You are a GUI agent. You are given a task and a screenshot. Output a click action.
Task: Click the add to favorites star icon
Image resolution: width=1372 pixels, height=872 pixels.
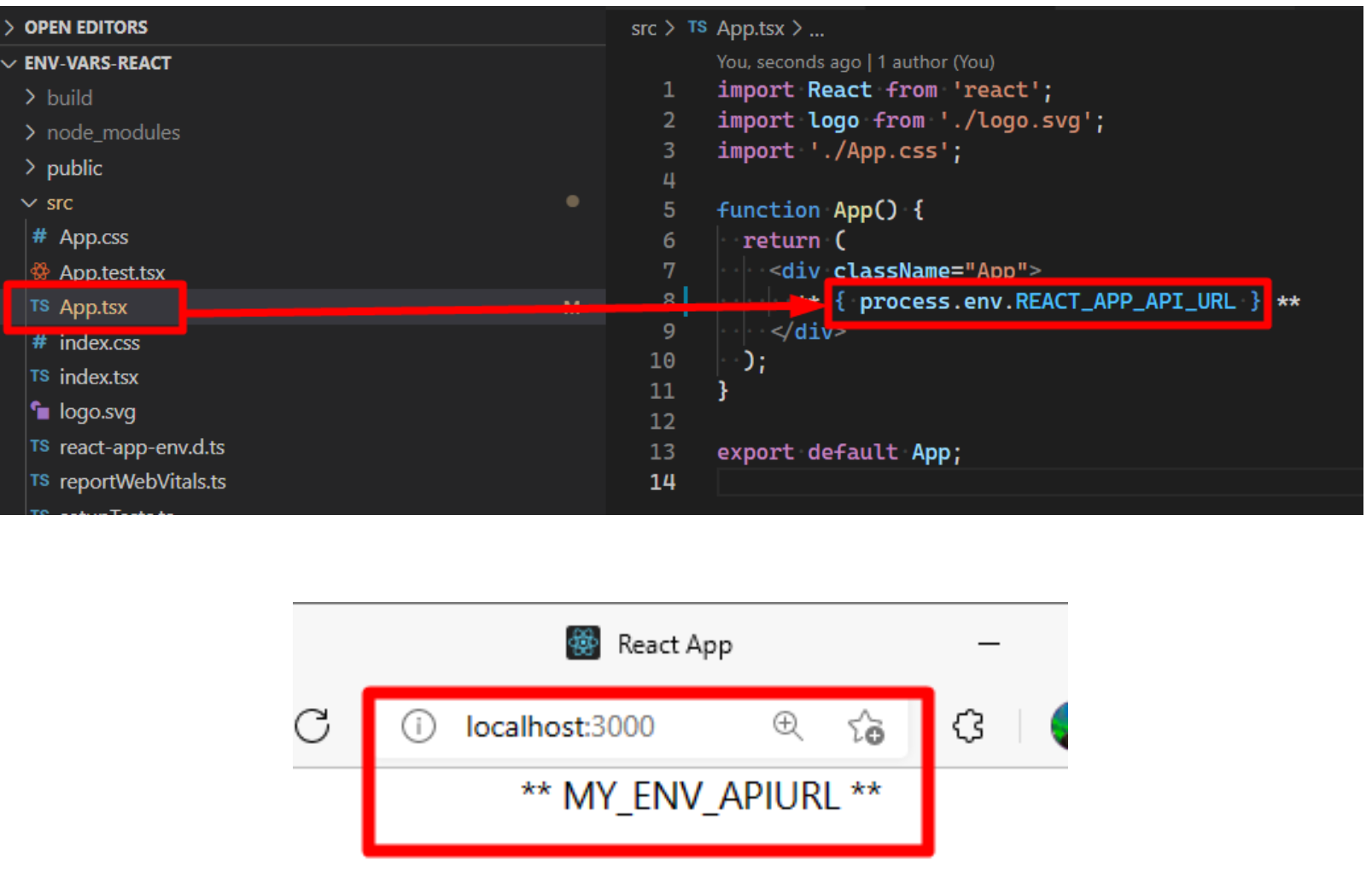pyautogui.click(x=865, y=728)
